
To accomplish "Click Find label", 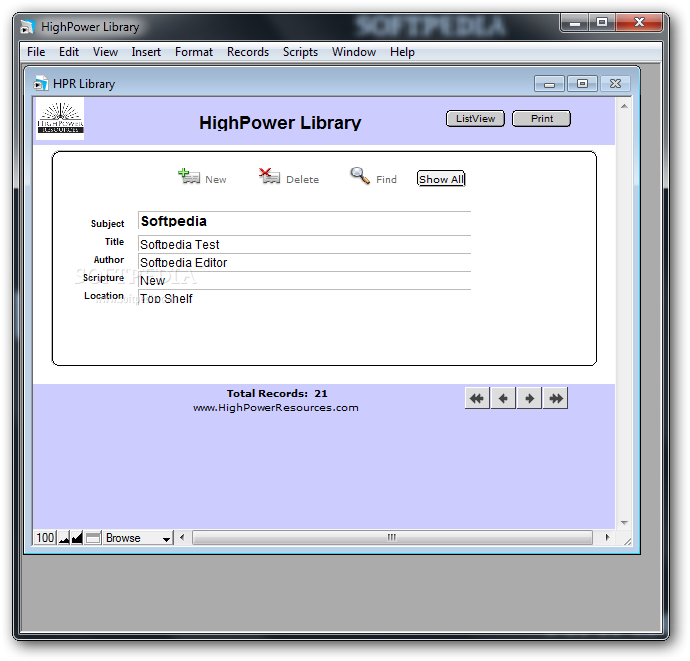I will click(386, 180).
